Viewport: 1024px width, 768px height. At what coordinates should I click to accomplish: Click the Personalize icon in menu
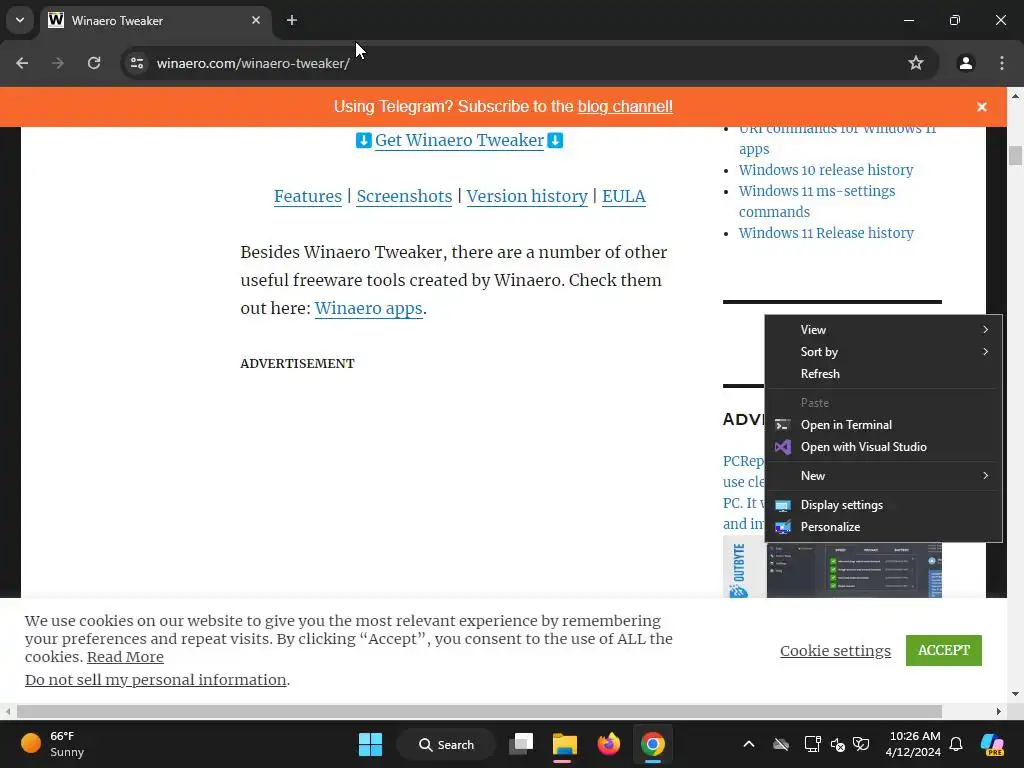tap(782, 527)
